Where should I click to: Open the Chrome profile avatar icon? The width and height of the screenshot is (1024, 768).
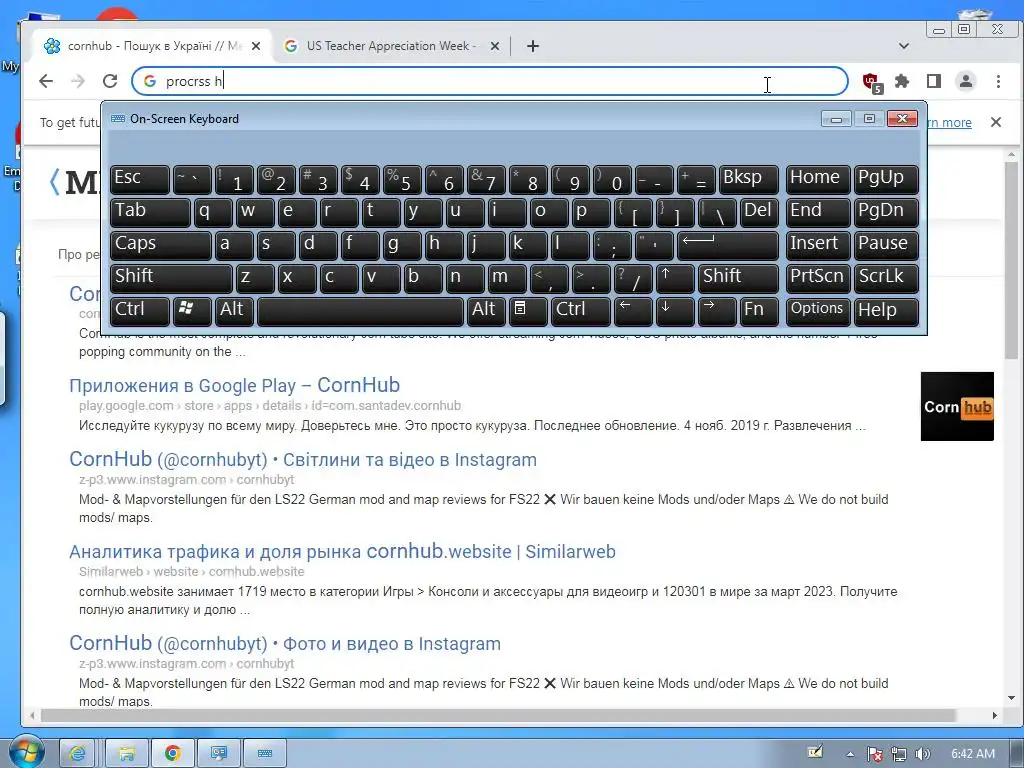pyautogui.click(x=966, y=81)
